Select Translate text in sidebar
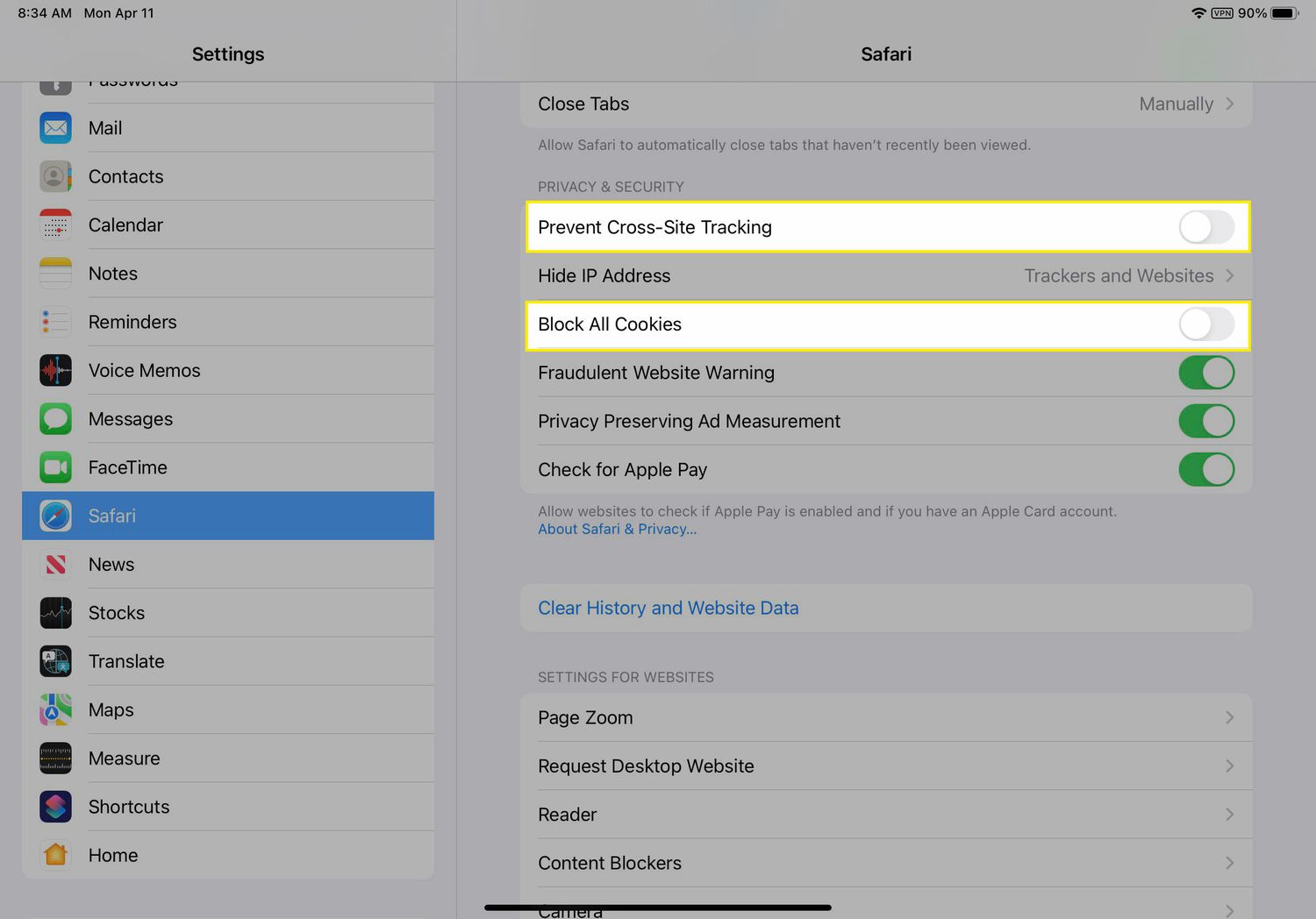 pos(126,661)
